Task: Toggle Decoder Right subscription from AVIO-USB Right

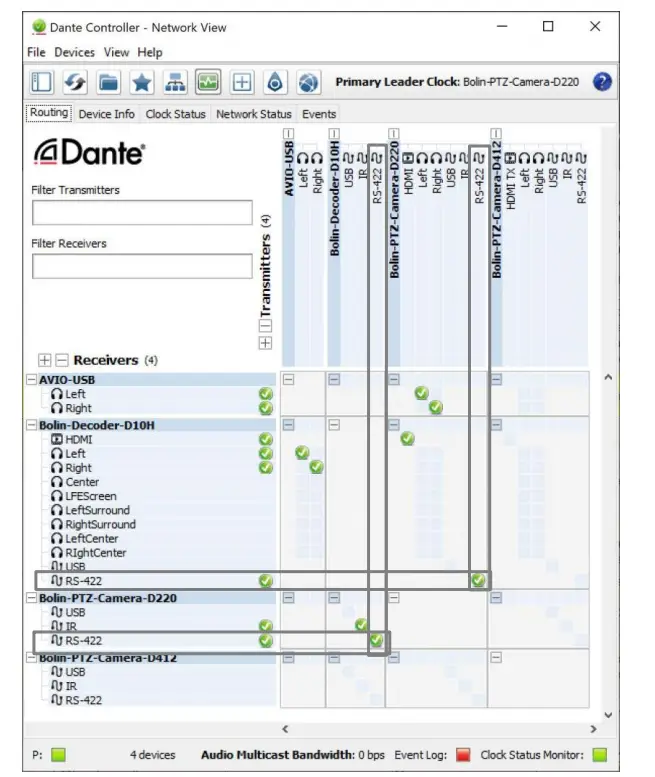Action: [x=317, y=467]
